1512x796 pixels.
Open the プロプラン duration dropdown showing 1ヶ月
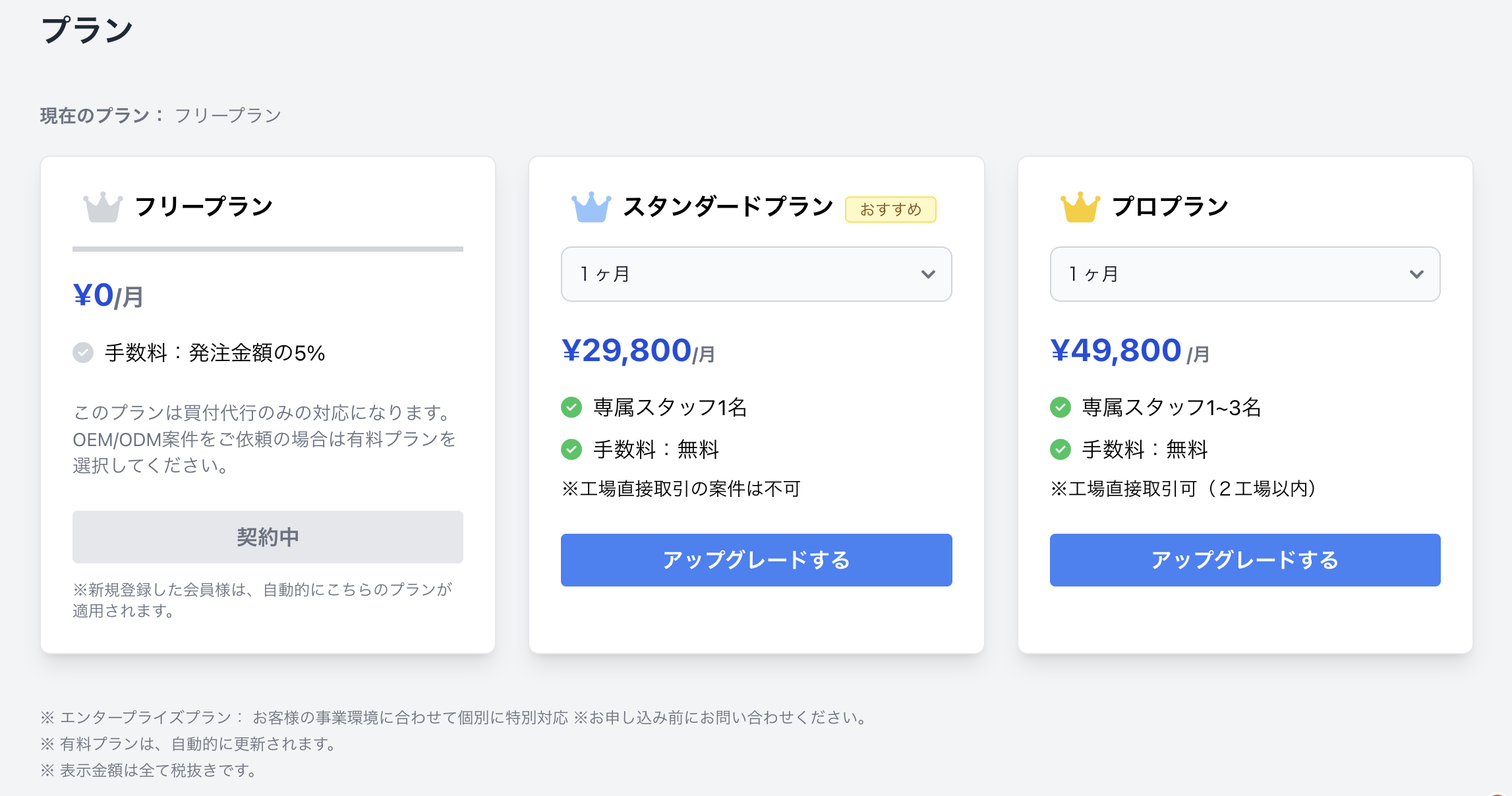point(1244,274)
